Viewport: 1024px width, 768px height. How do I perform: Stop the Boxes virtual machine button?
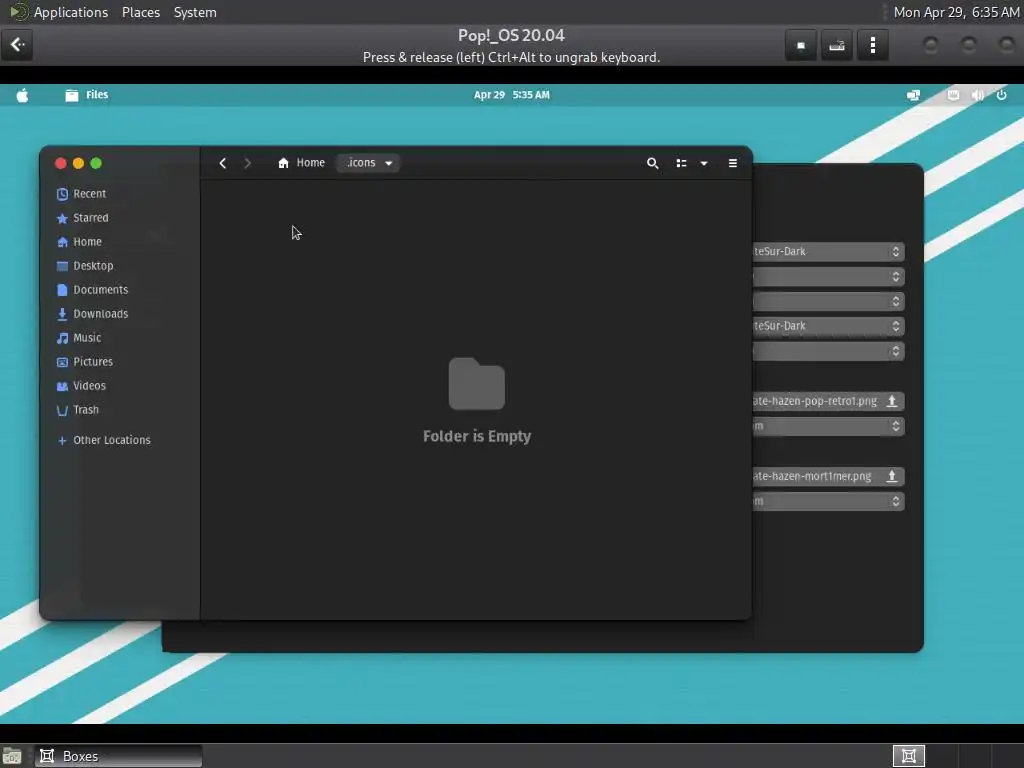click(801, 46)
